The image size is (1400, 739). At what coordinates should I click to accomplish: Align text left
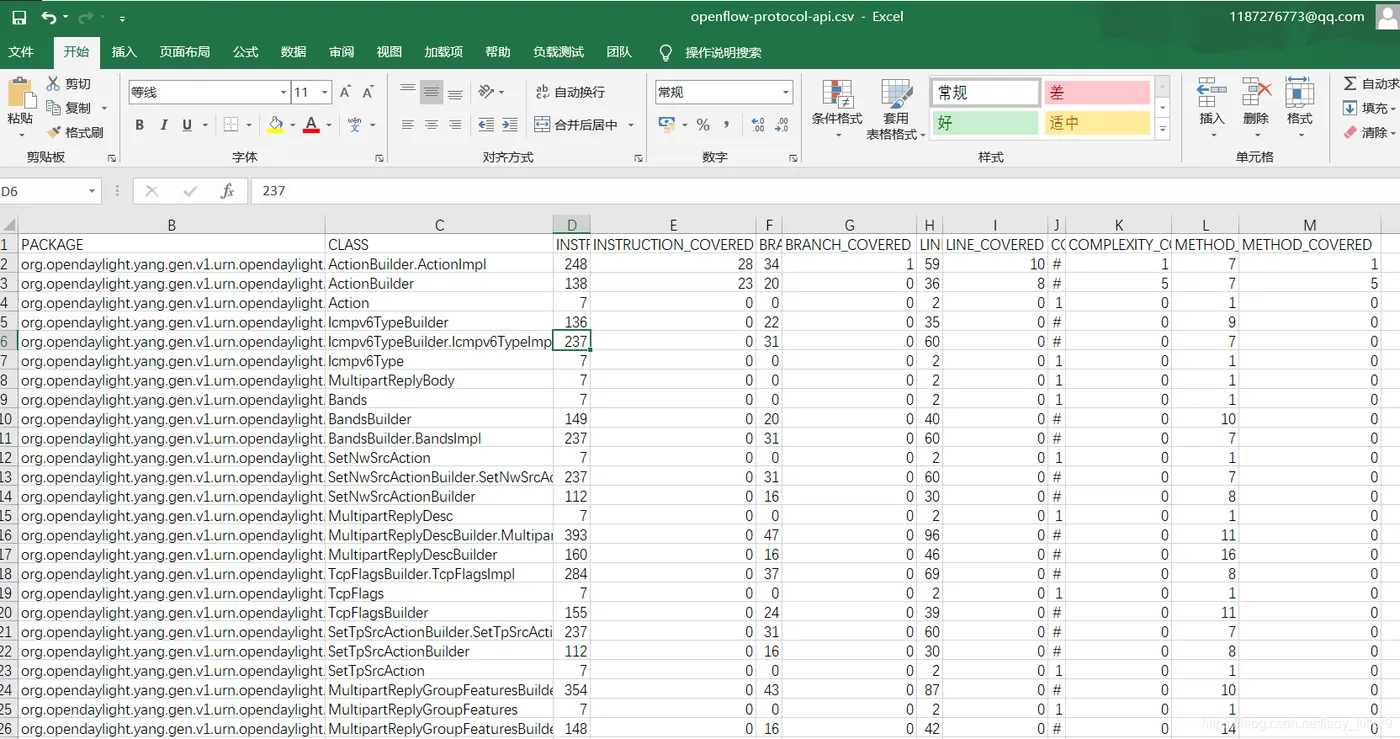(x=408, y=125)
